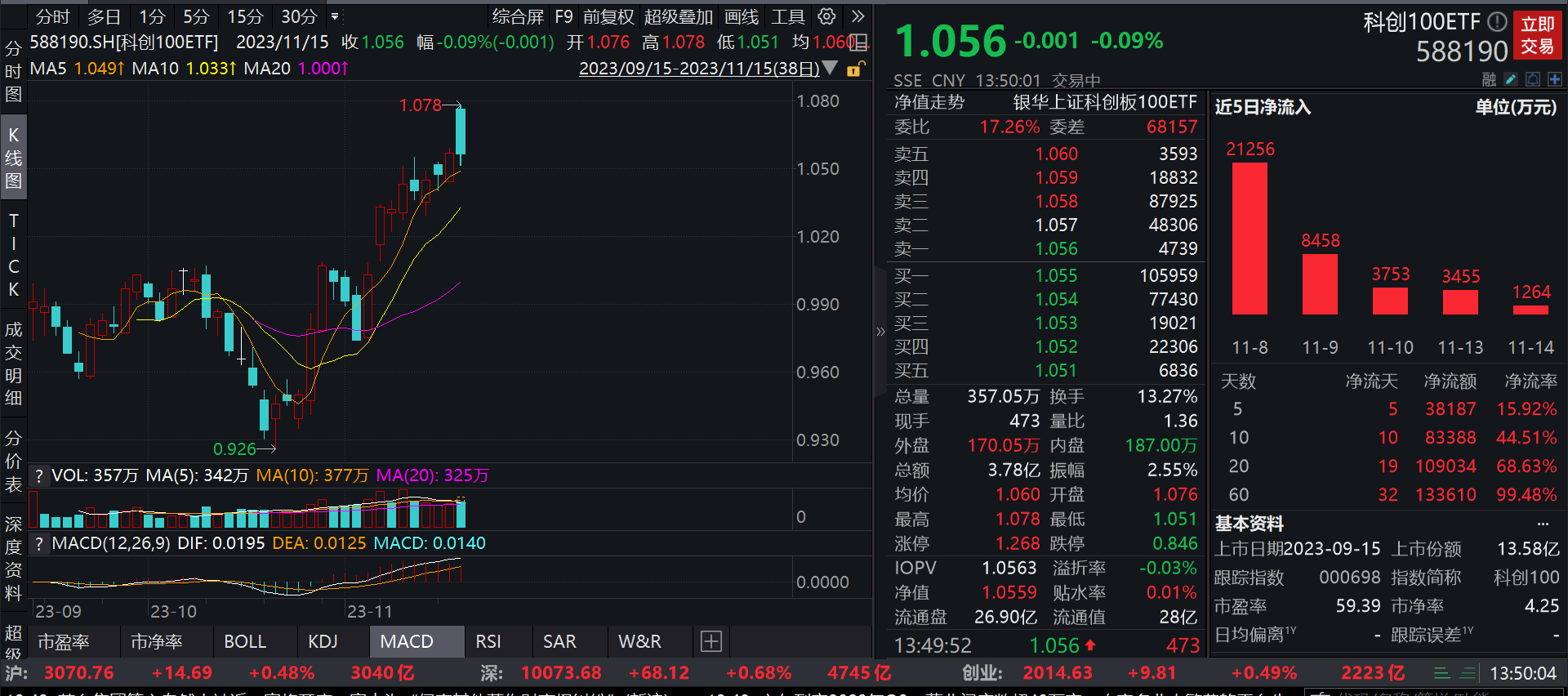
Task: Open 超级叠加 overlay tool
Action: (679, 16)
